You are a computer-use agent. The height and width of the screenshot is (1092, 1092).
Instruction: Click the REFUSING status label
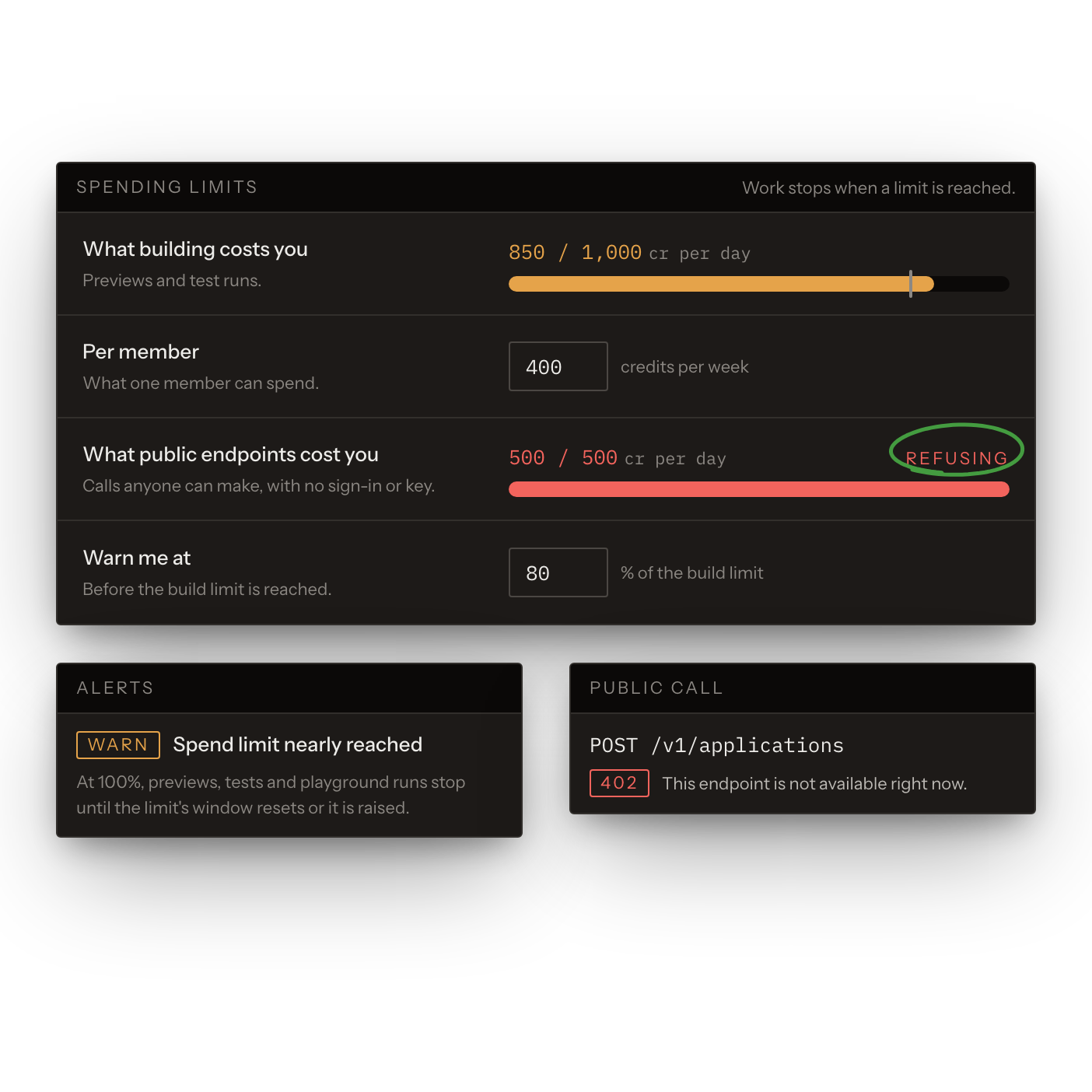click(957, 458)
